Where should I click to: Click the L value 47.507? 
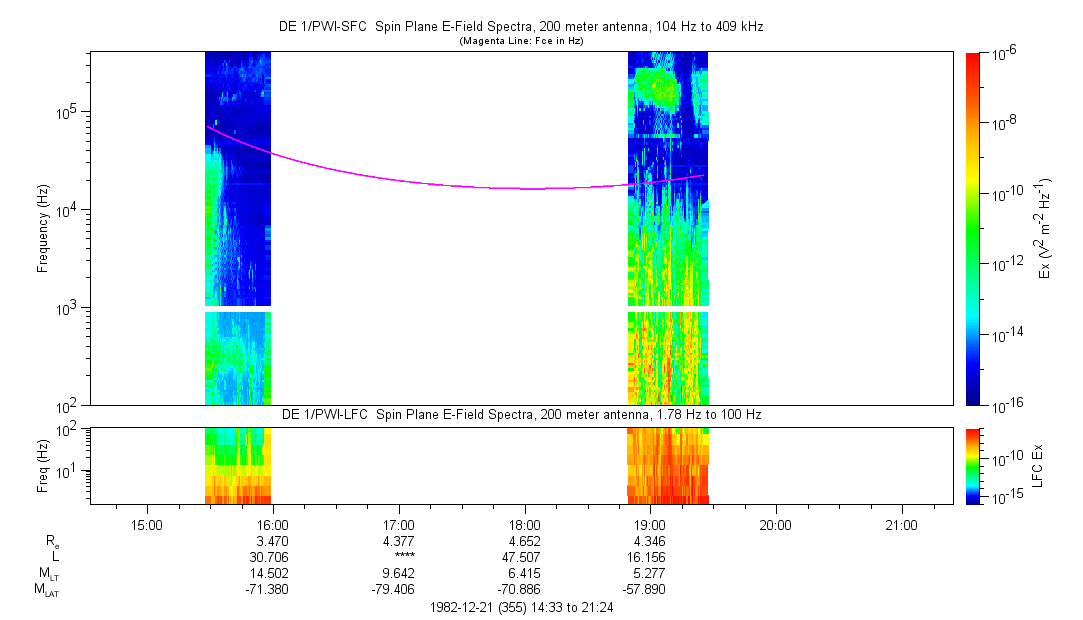pos(525,556)
